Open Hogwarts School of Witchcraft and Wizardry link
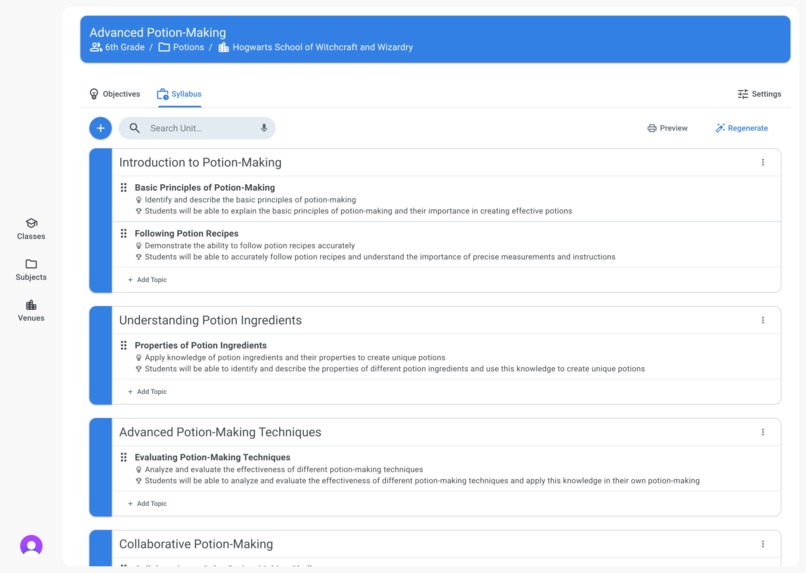Screen dimensions: 806x573 tap(322, 47)
